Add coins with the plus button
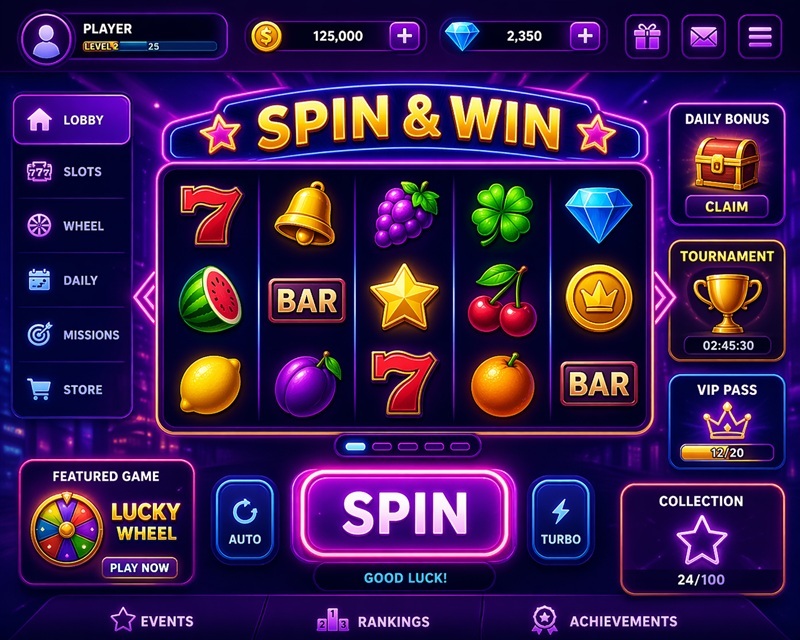This screenshot has height=640, width=800. [x=404, y=36]
